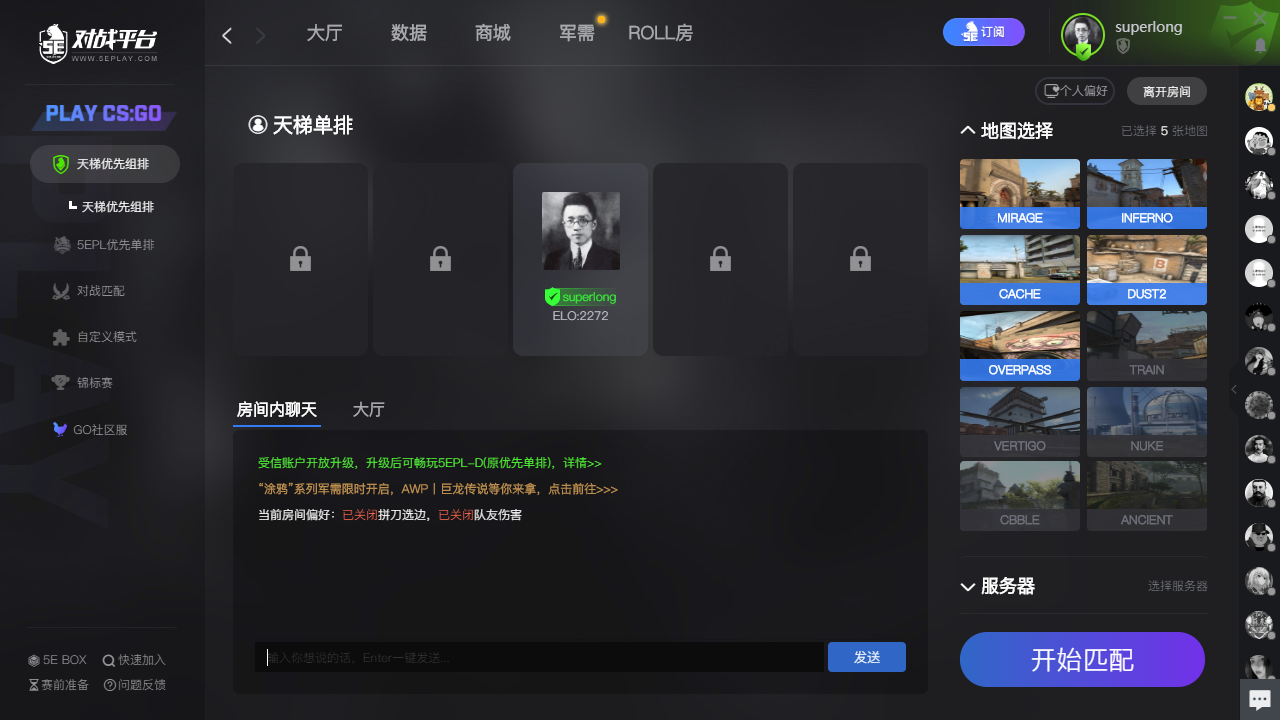Focus the chat message input field

point(539,657)
